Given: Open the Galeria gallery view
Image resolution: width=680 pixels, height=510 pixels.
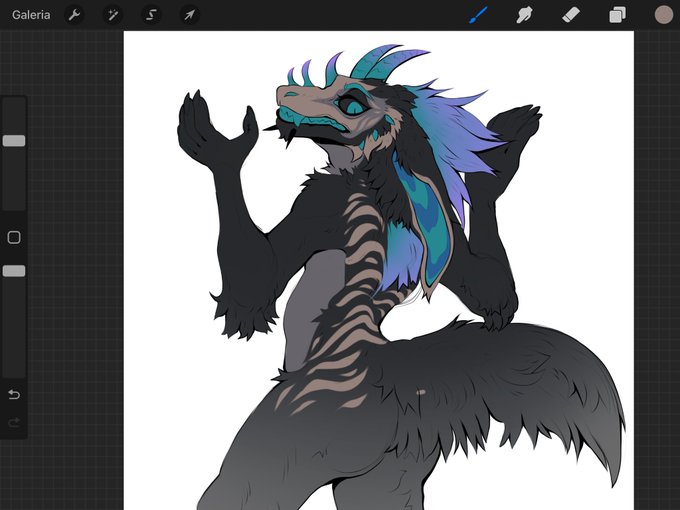Looking at the screenshot, I should coord(31,15).
